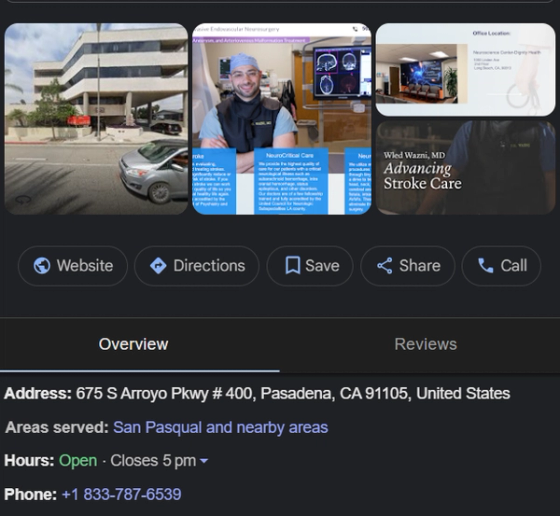
Task: Click the share icon on Share button
Action: [x=385, y=266]
